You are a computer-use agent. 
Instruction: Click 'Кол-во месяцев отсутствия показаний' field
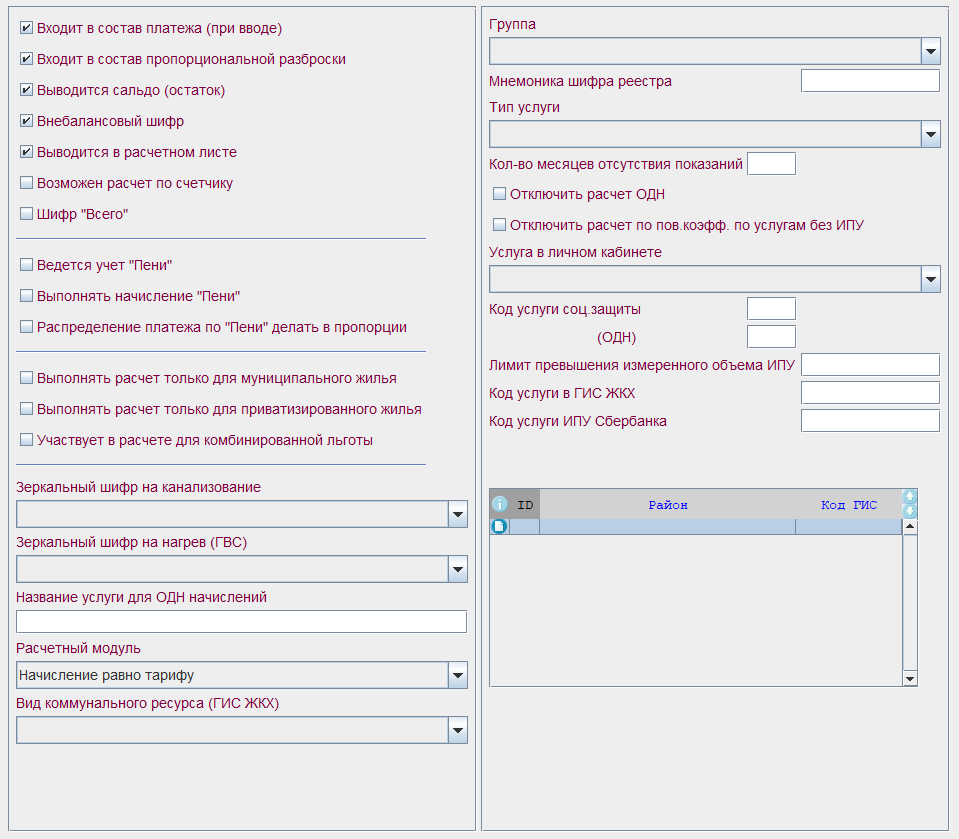point(771,164)
